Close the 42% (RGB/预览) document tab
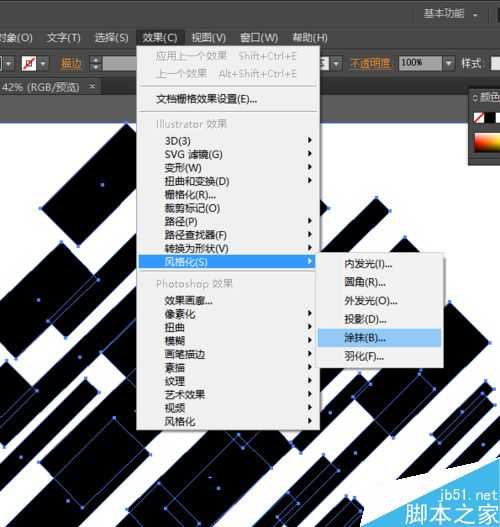The width and height of the screenshot is (500, 527). coord(92,86)
